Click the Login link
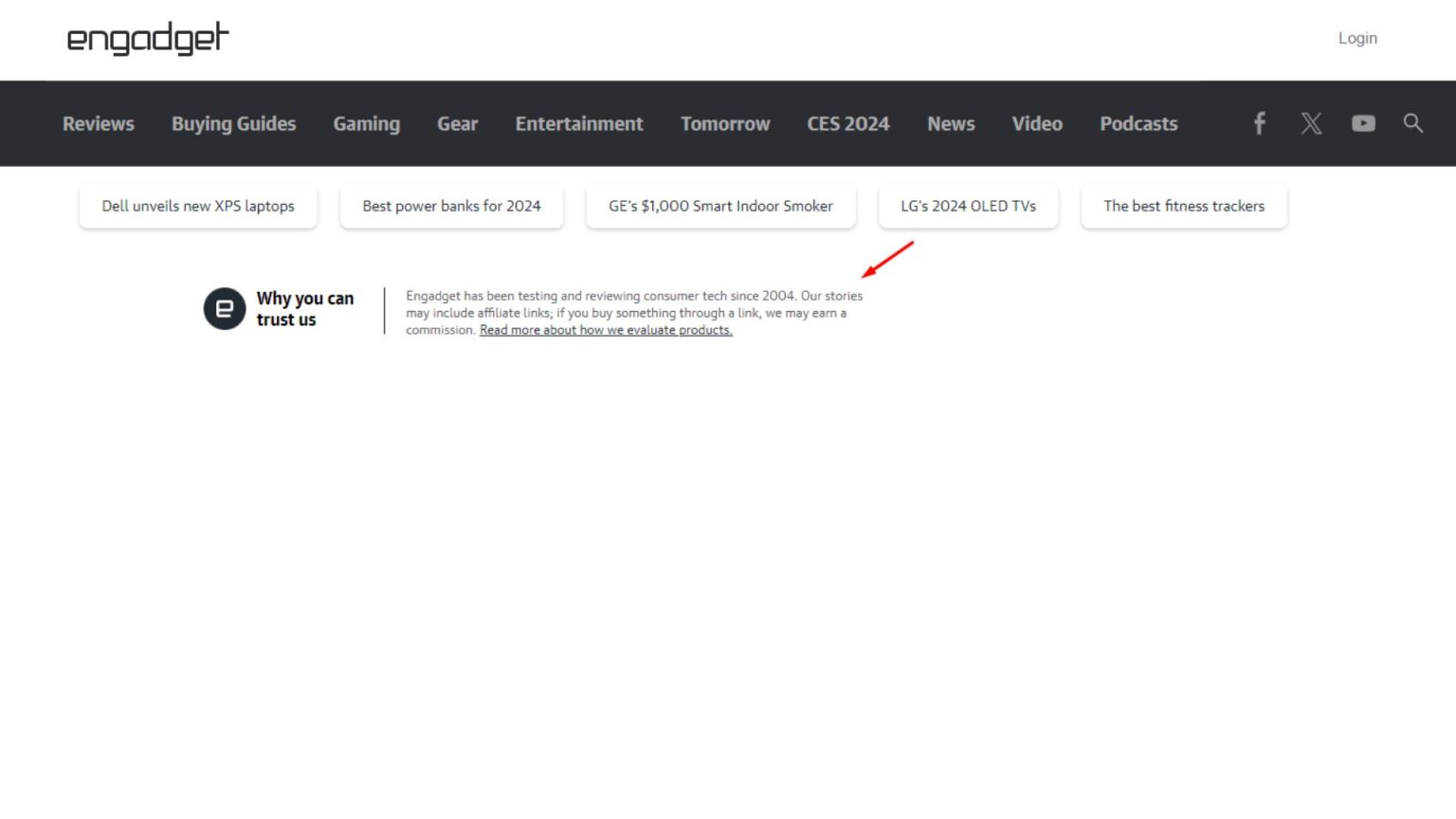The height and width of the screenshot is (819, 1456). pyautogui.click(x=1357, y=38)
